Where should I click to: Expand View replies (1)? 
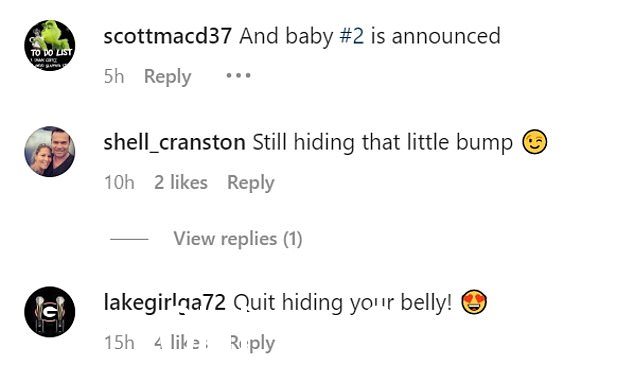(238, 238)
